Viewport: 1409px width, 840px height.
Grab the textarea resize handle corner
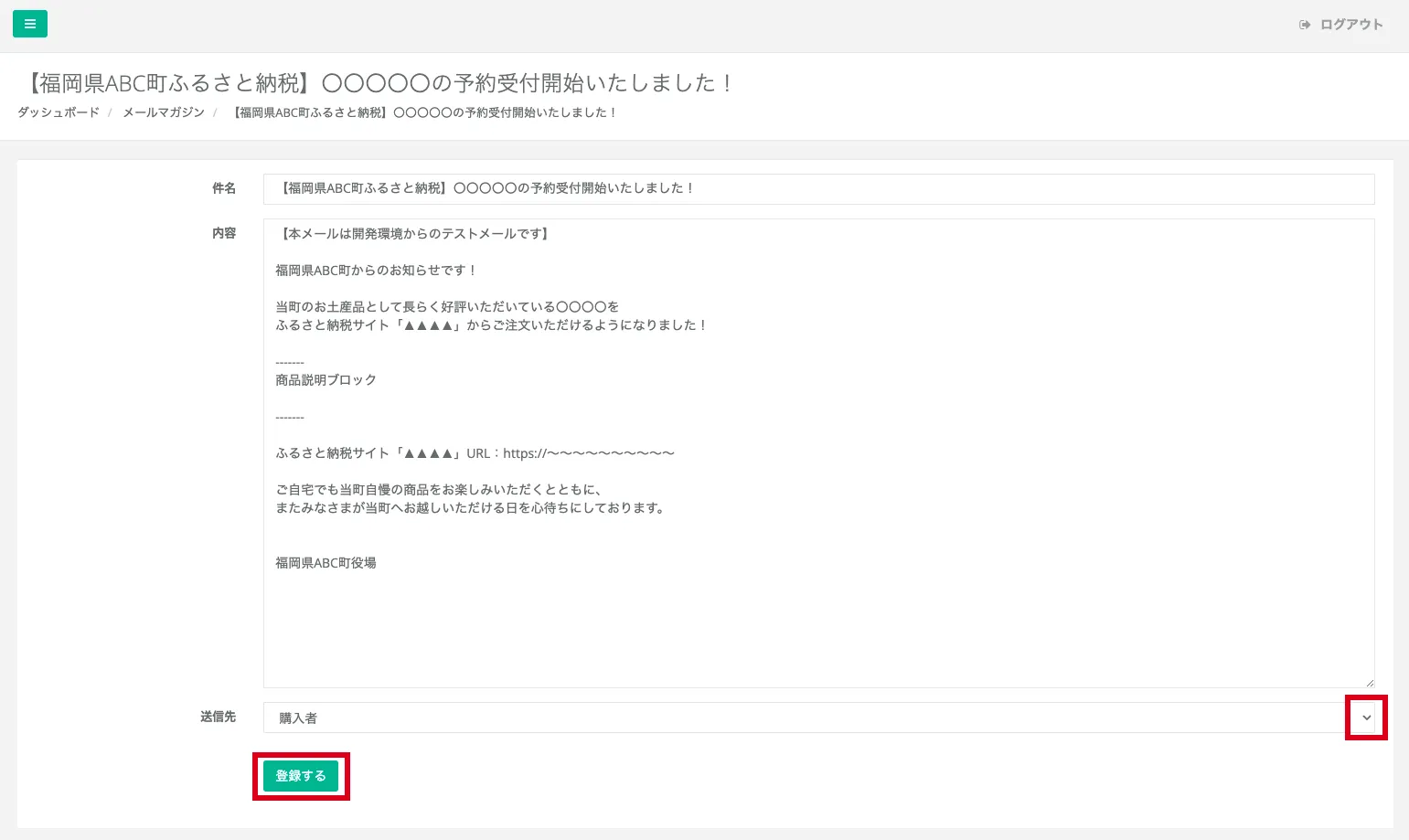(x=1369, y=682)
